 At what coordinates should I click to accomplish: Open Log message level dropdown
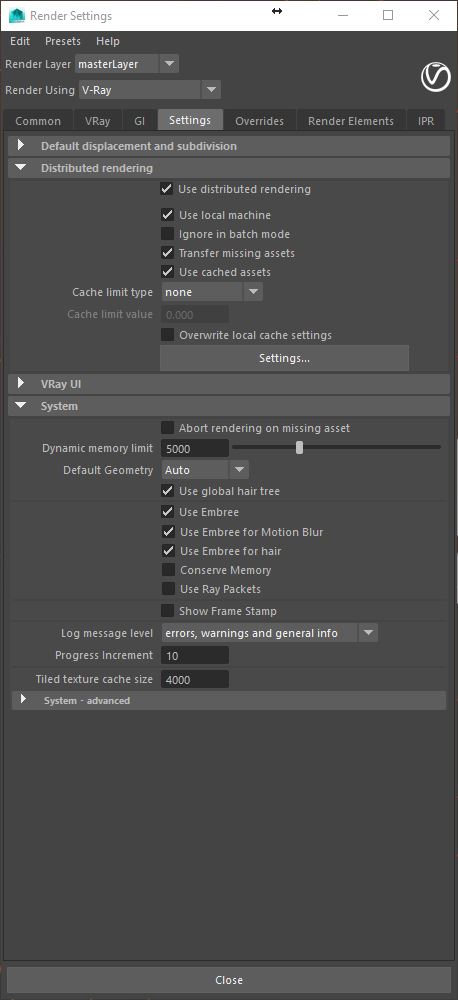pos(269,633)
